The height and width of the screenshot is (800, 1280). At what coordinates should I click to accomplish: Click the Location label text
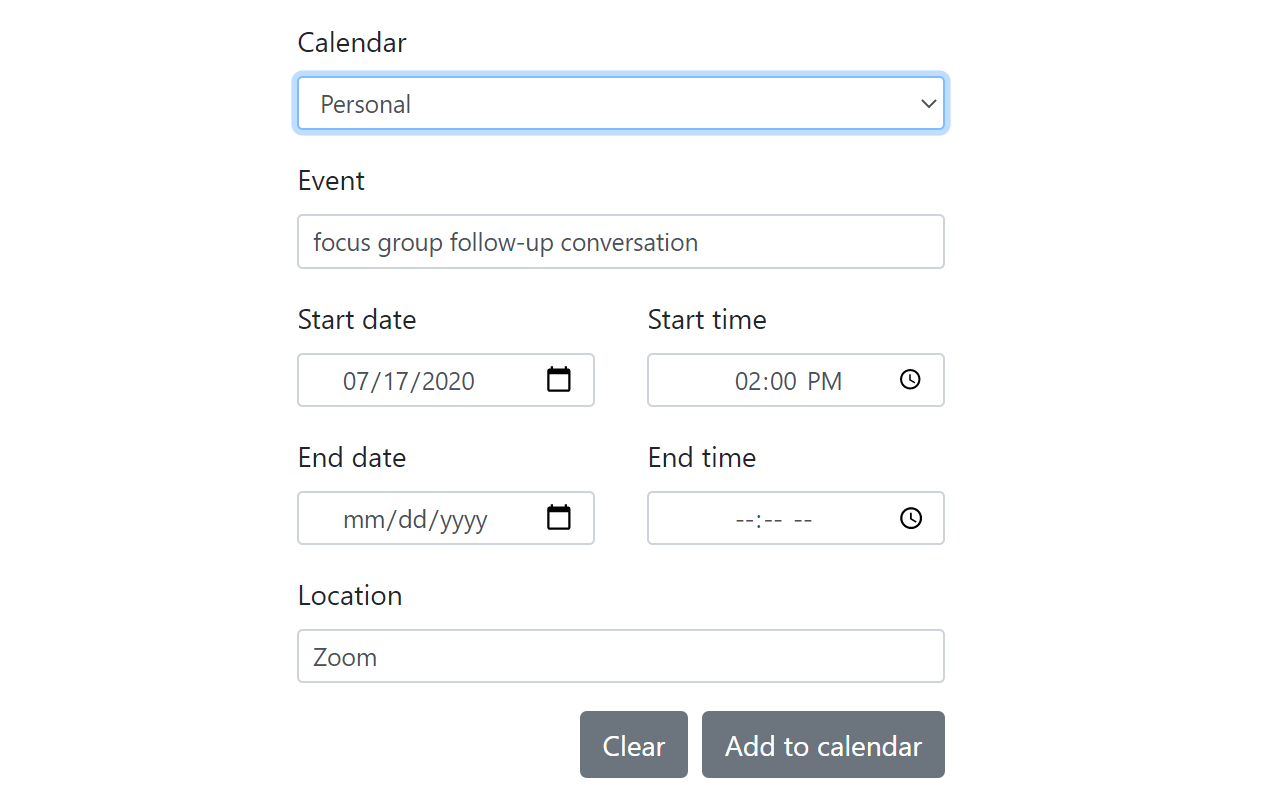(x=350, y=595)
